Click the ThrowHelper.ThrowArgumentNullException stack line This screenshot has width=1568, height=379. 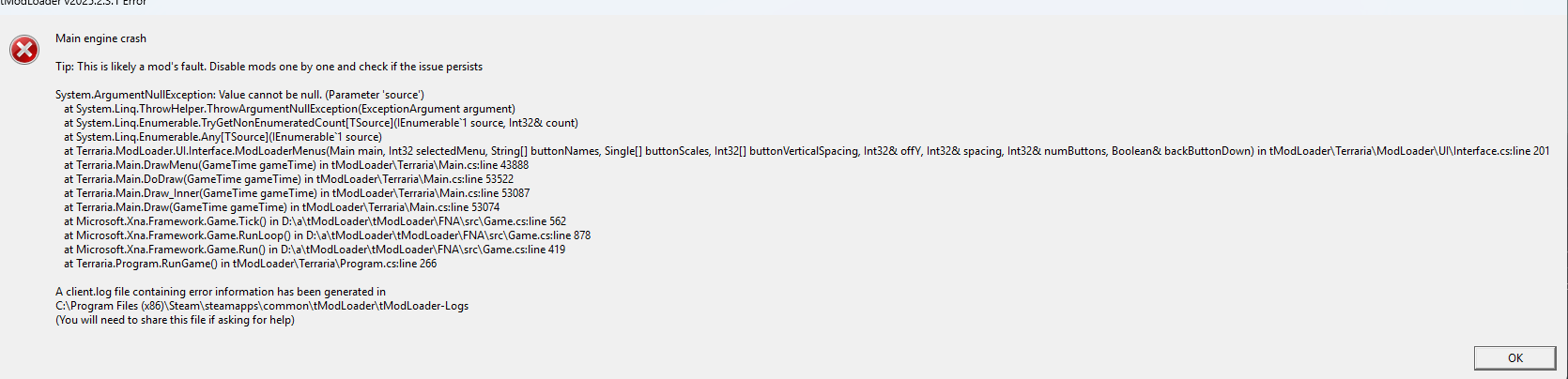[289, 109]
